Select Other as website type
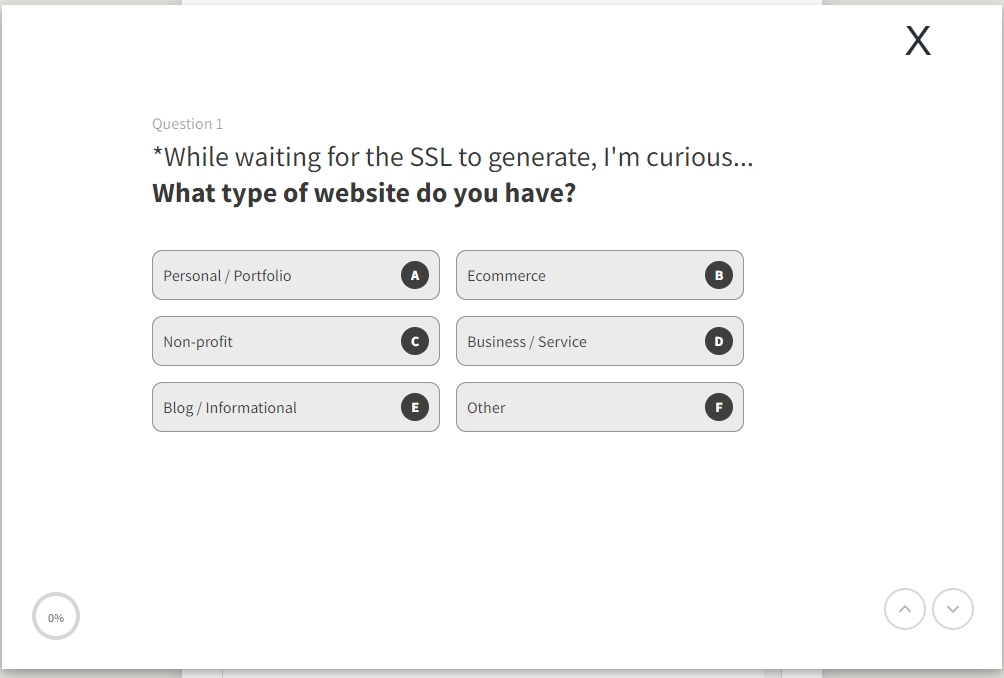 [600, 407]
